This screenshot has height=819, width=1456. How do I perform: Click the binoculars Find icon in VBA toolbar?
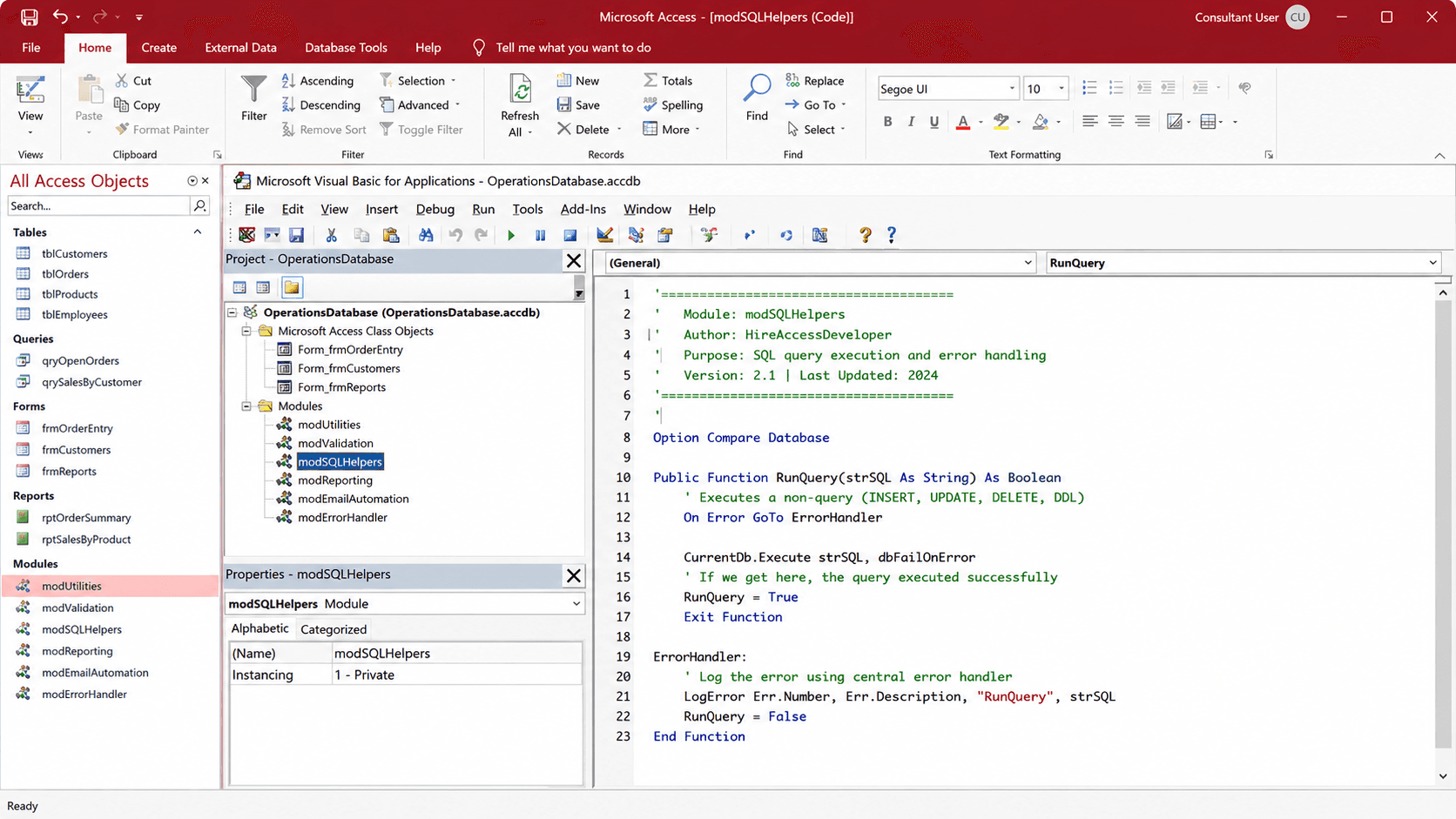(426, 235)
